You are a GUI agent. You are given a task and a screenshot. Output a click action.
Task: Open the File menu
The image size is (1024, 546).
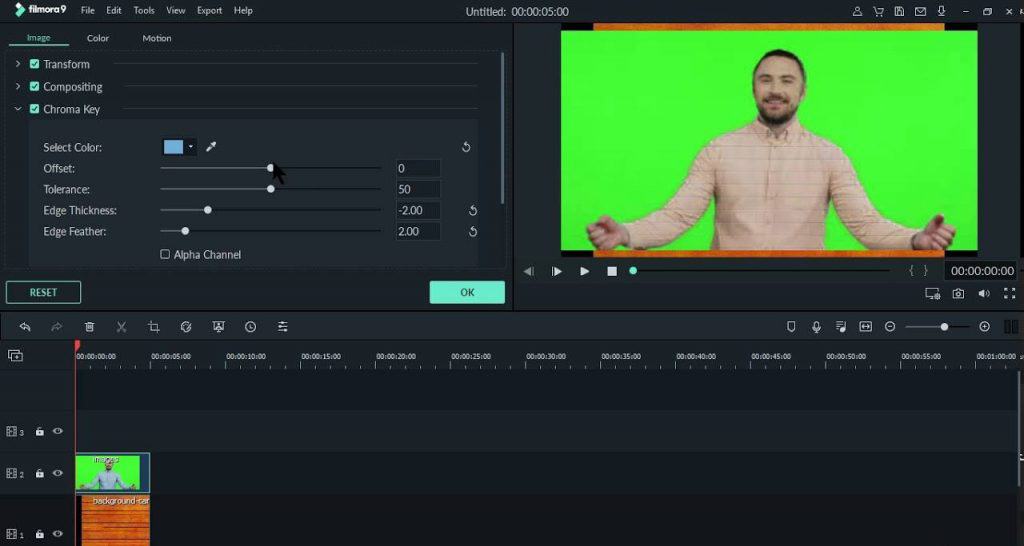click(x=88, y=10)
